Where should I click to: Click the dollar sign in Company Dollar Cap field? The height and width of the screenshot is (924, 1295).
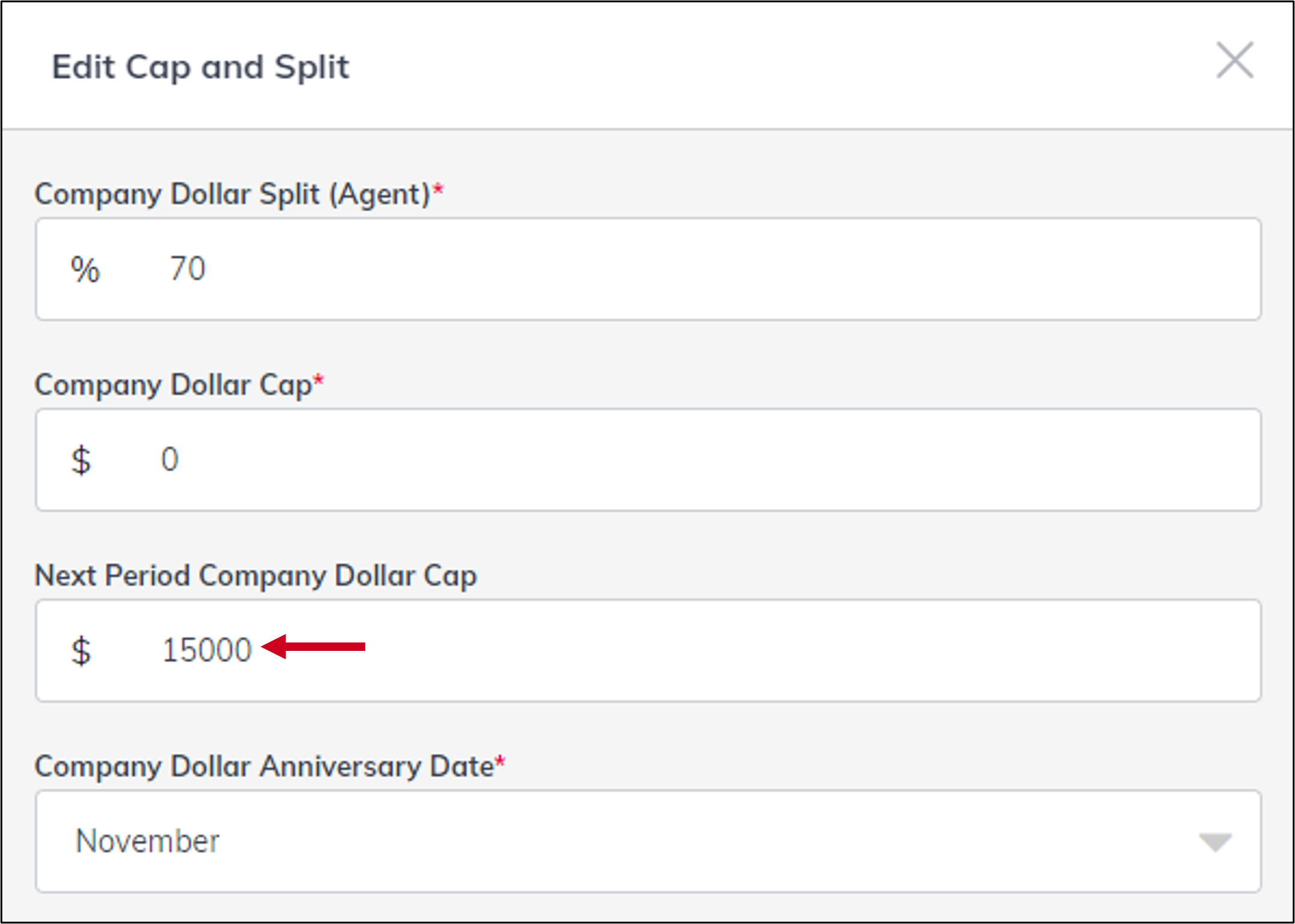81,461
